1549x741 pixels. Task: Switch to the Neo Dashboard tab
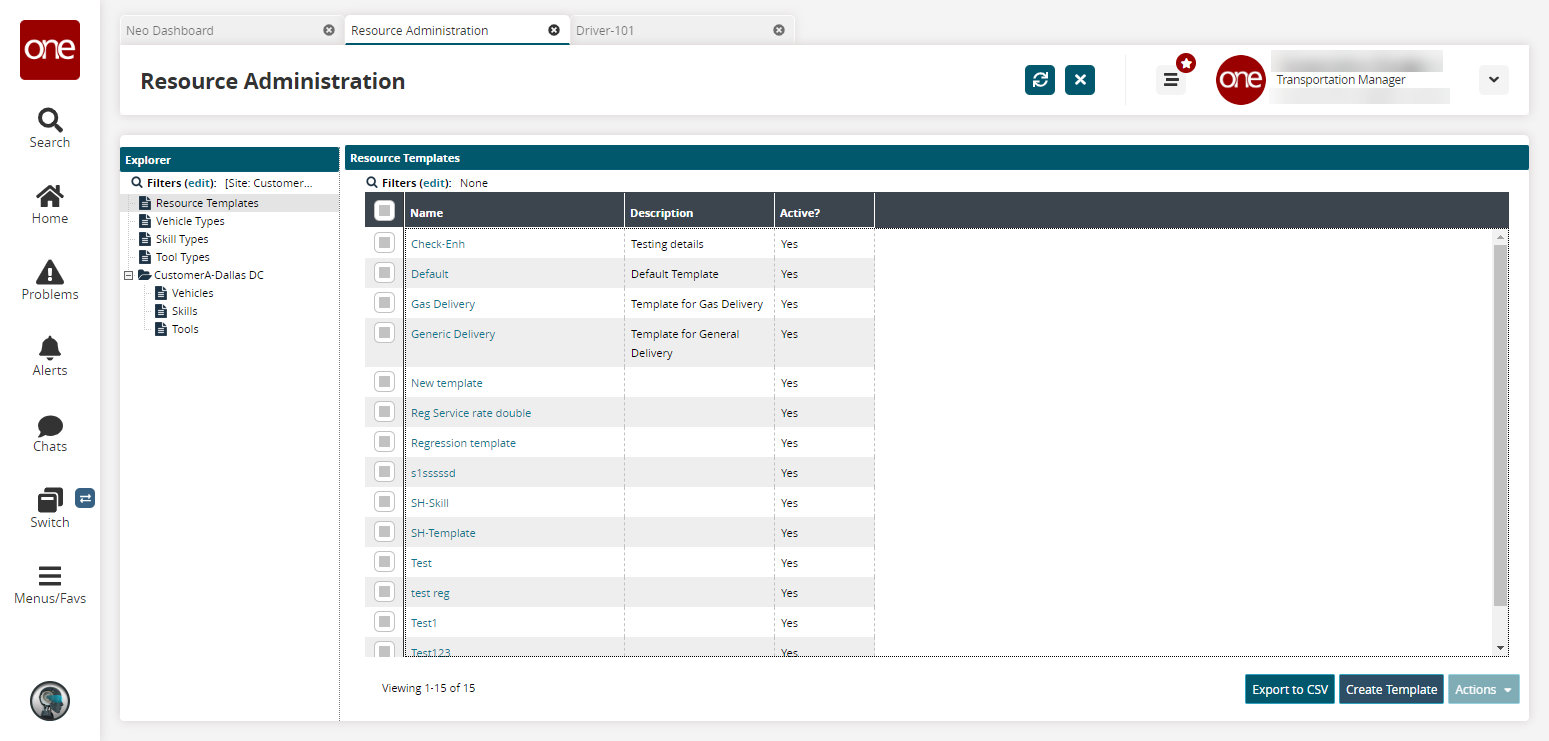(x=170, y=31)
